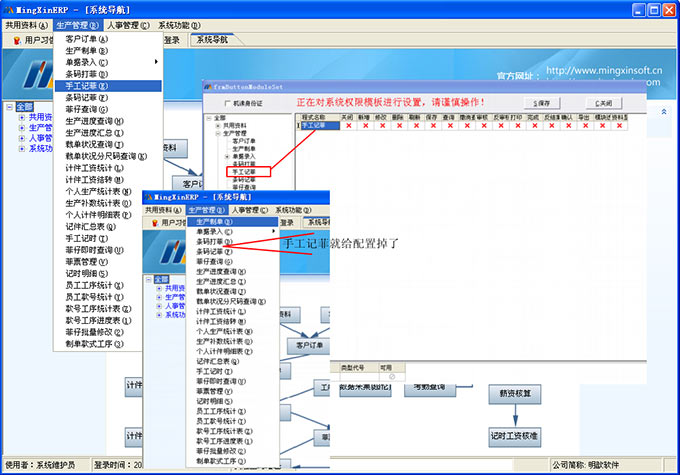
Task: Toggle 新增 permission mark for 手工记菲 row
Action: point(365,125)
